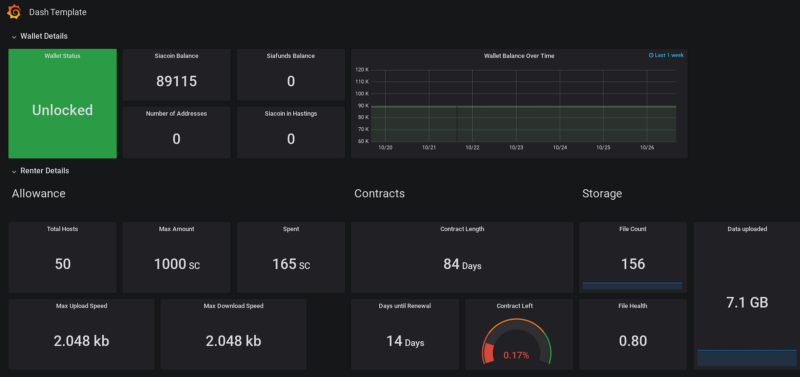Open the Siacoin Balance panel title
This screenshot has width=800, height=377.
(x=177, y=56)
